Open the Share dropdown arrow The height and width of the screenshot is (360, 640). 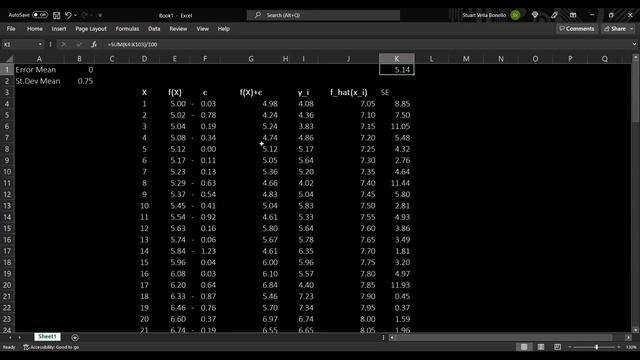pyautogui.click(x=631, y=29)
